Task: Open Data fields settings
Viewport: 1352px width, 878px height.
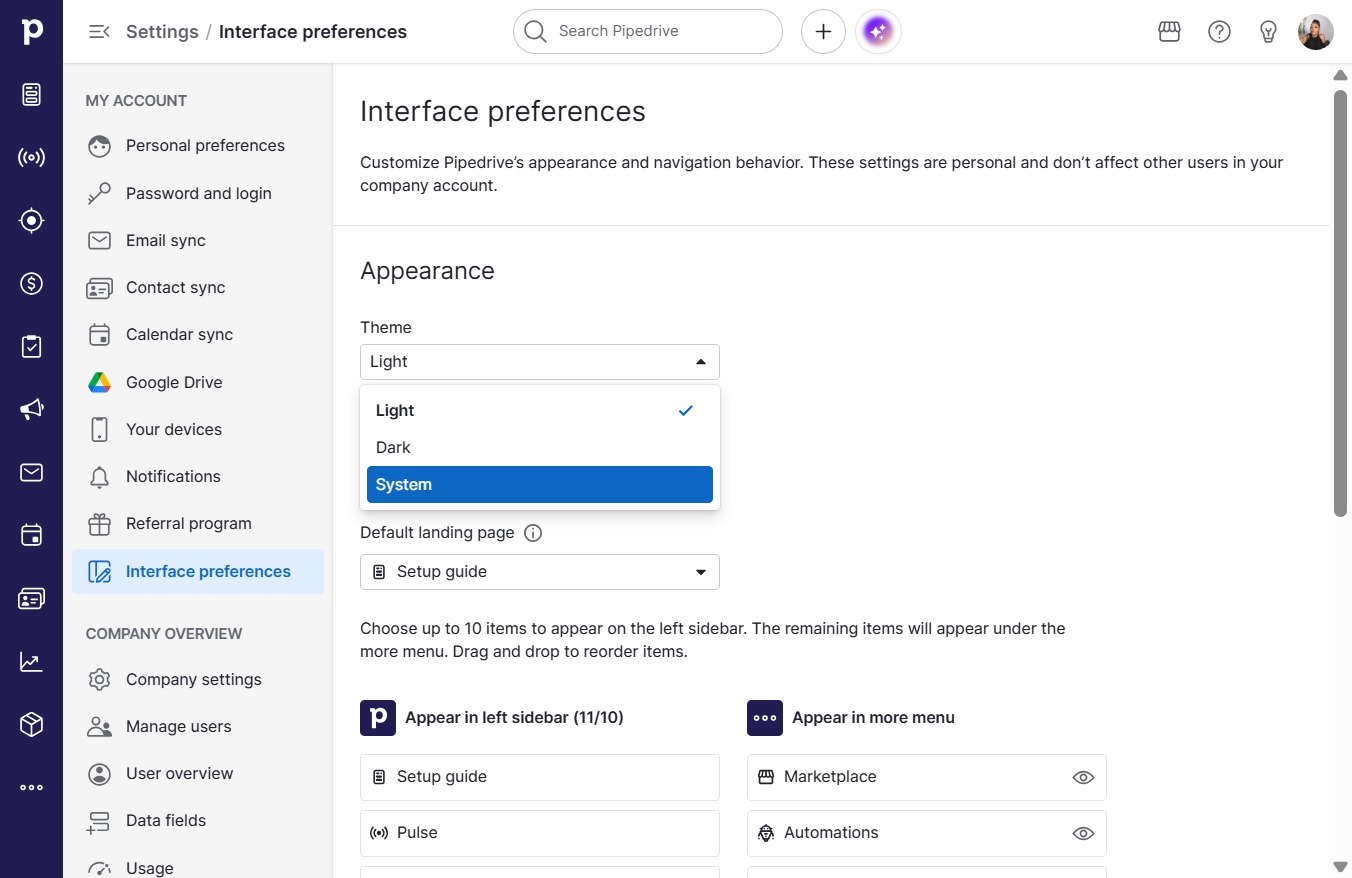Action: click(198, 821)
